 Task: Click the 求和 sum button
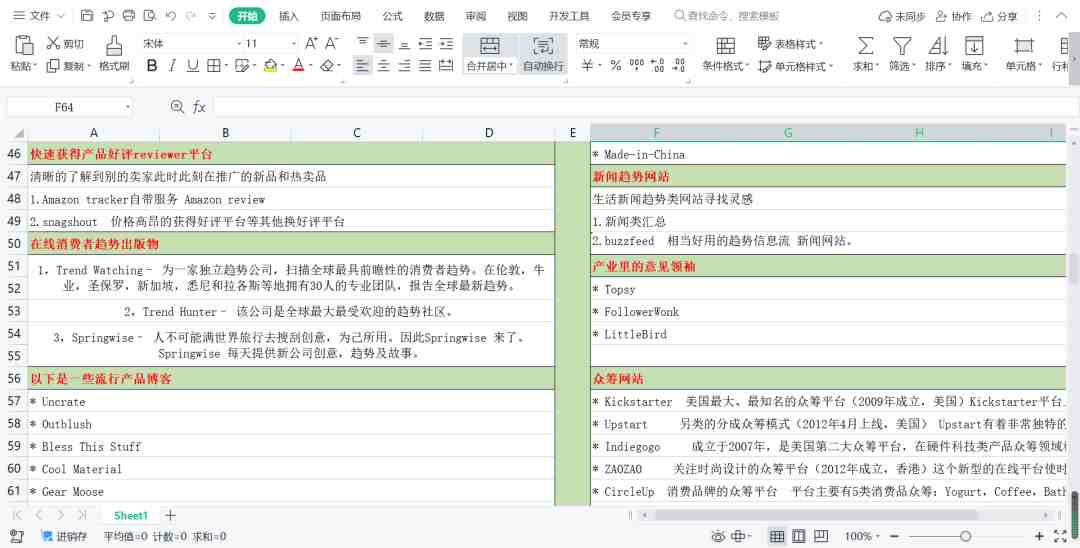click(x=866, y=54)
